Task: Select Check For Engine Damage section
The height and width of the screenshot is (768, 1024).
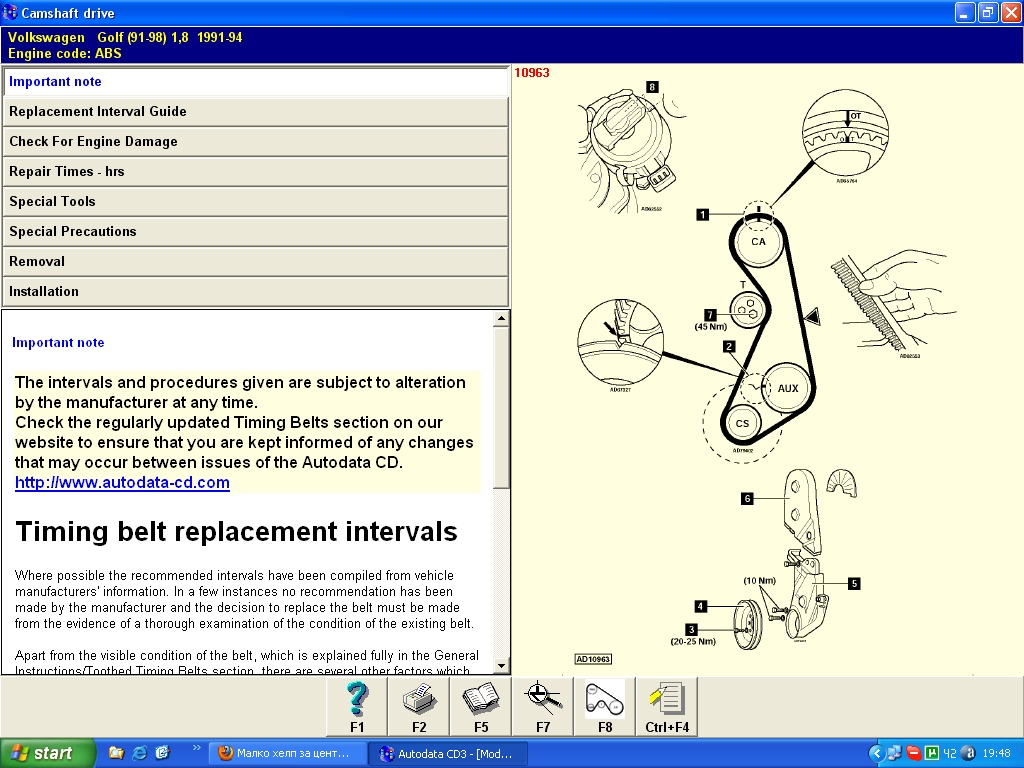Action: coord(255,142)
